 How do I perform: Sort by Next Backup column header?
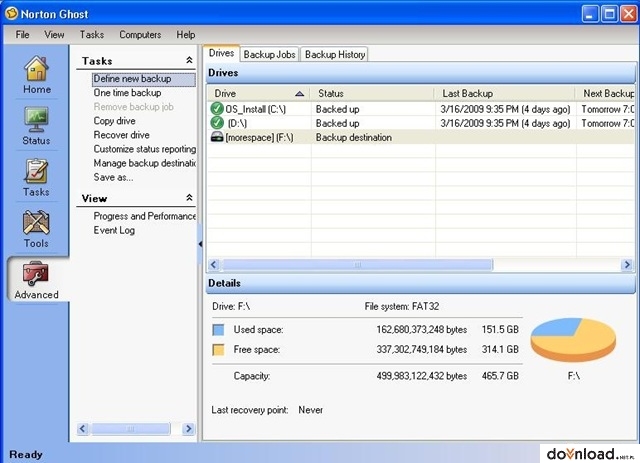click(606, 93)
